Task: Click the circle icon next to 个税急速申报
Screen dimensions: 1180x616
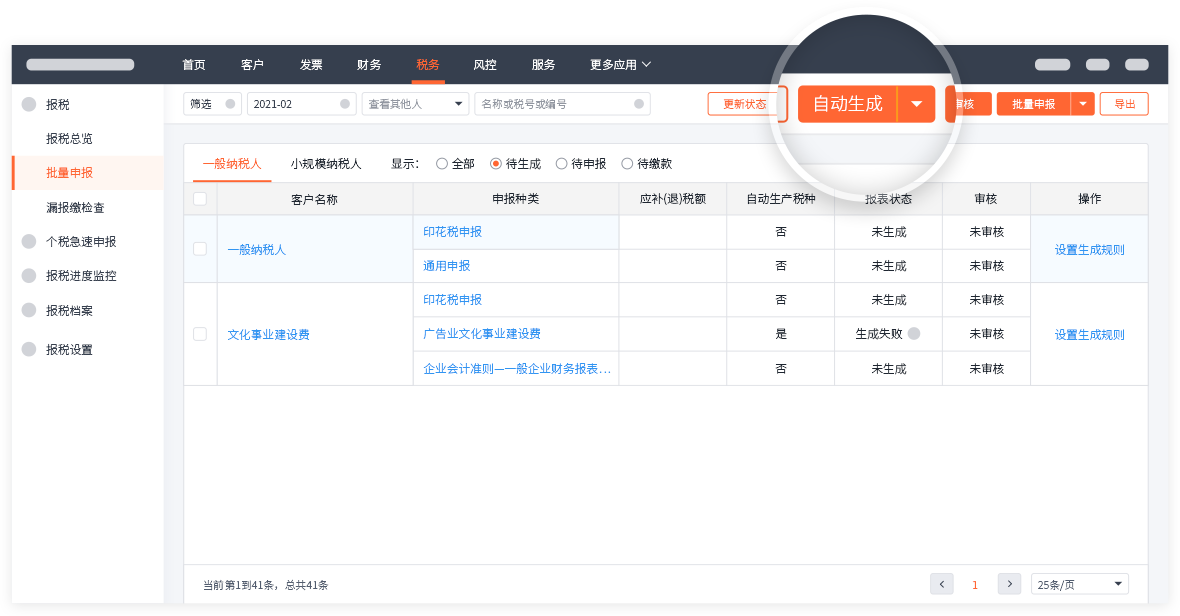Action: click(29, 241)
